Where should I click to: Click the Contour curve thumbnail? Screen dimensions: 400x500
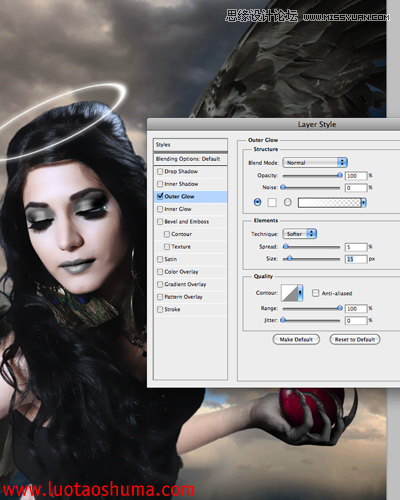pos(289,293)
